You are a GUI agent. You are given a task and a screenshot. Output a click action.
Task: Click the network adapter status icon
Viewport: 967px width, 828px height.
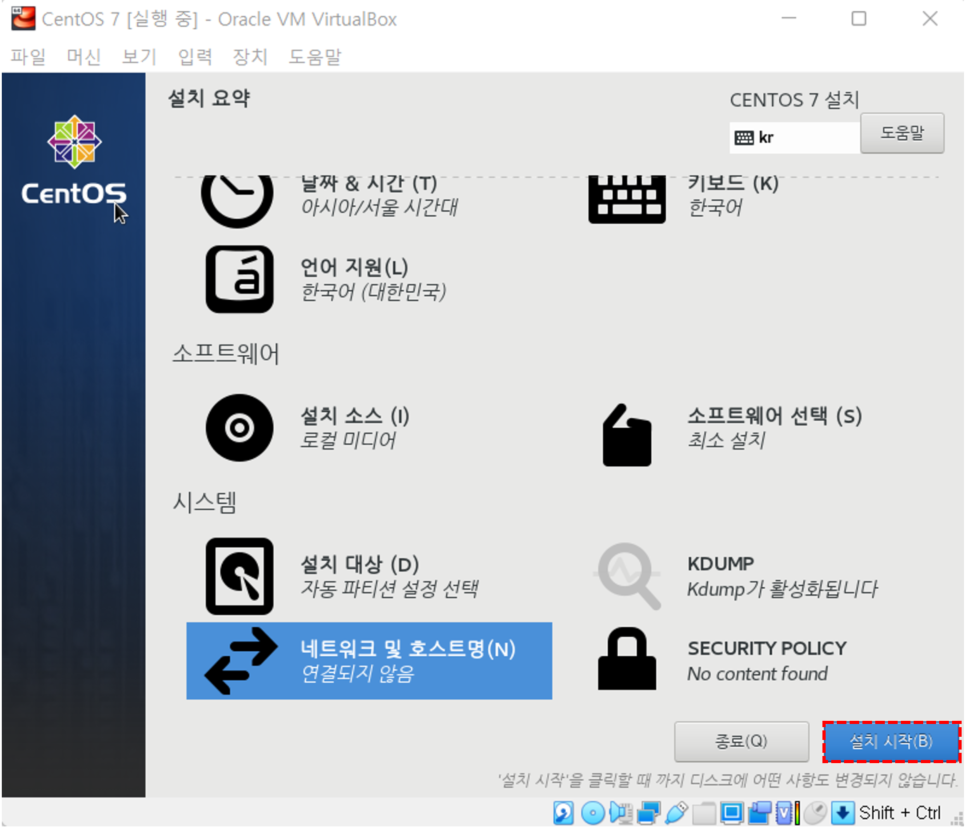pos(649,813)
